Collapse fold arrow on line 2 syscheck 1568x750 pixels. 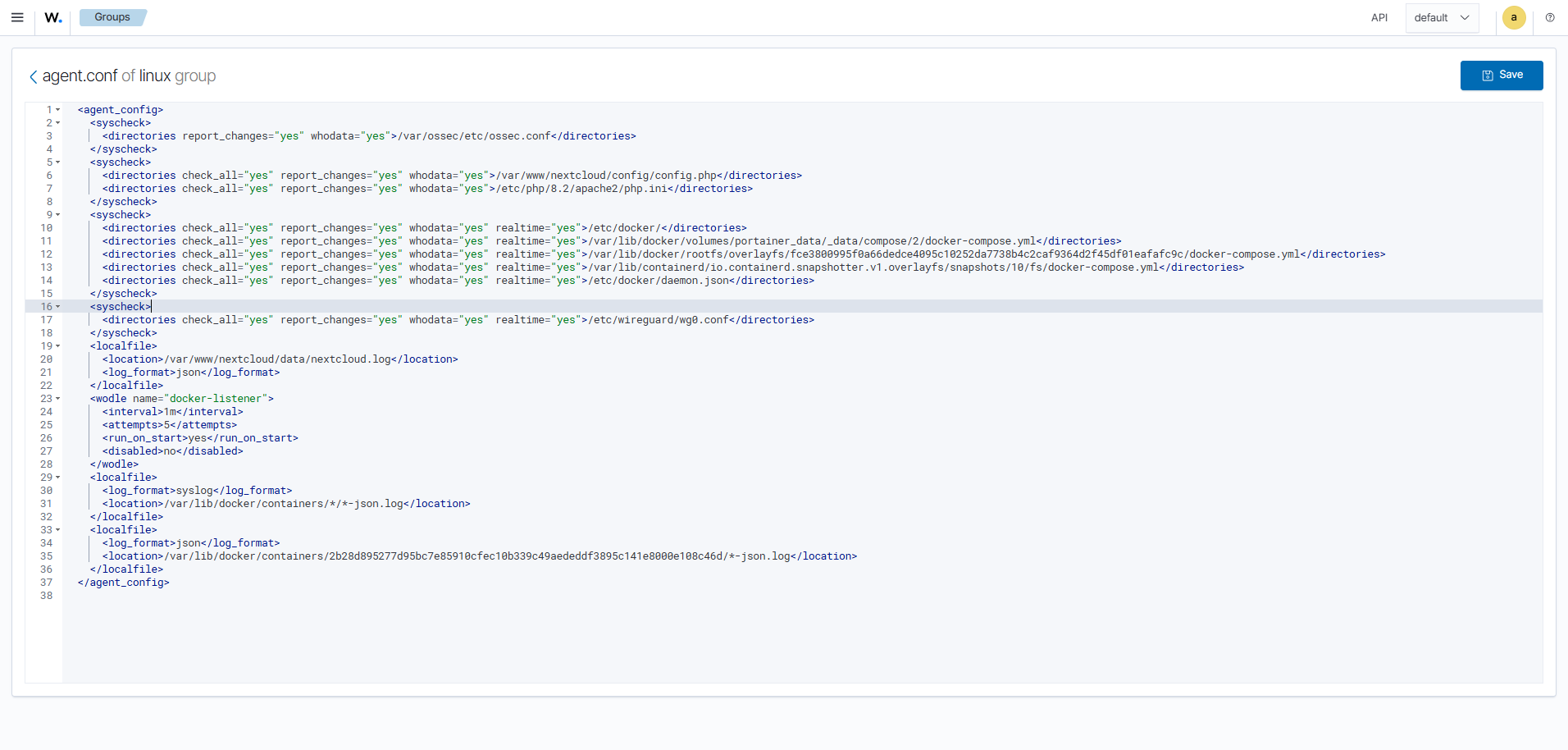(58, 123)
